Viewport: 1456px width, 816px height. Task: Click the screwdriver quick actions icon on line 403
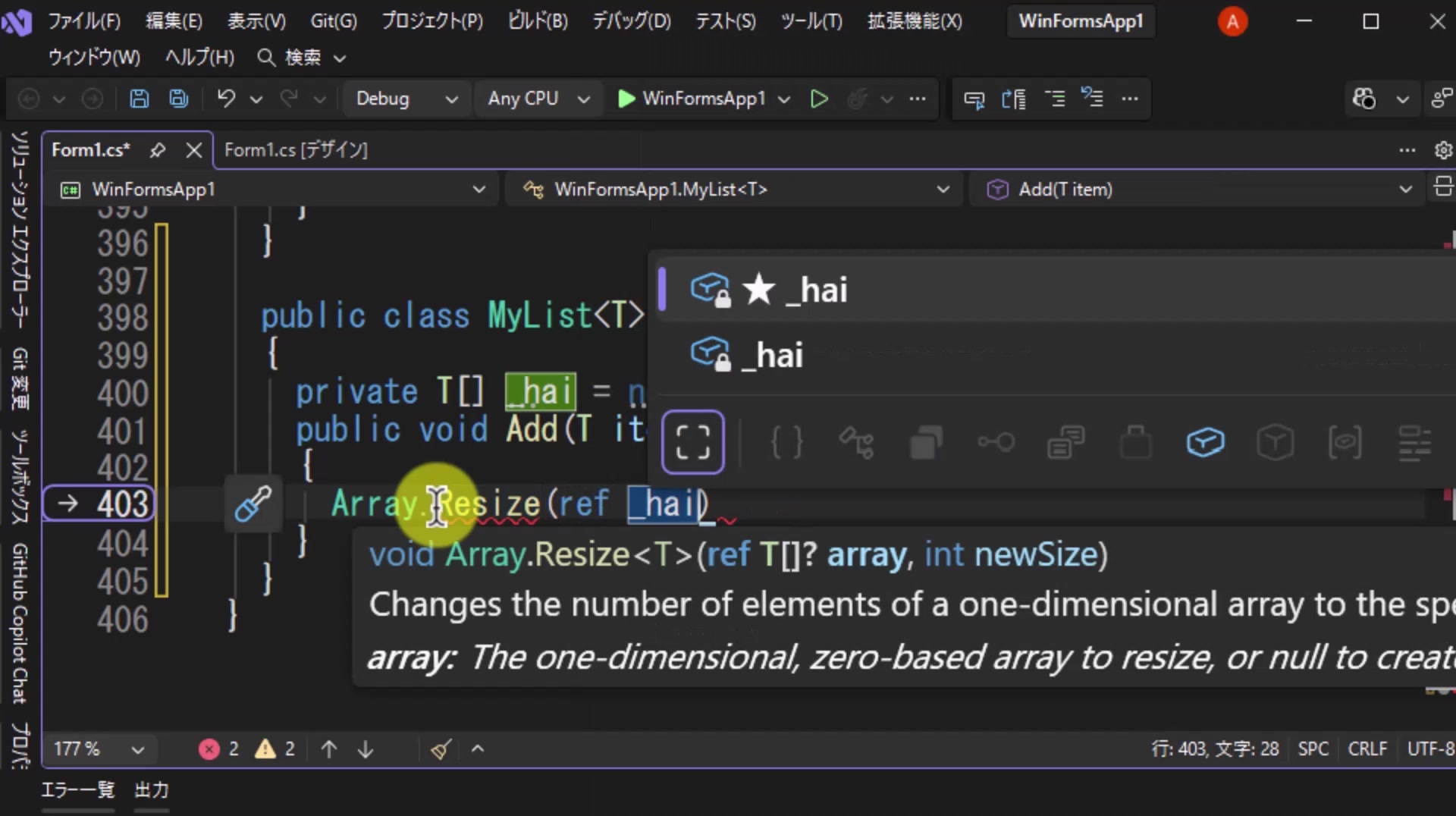(253, 504)
